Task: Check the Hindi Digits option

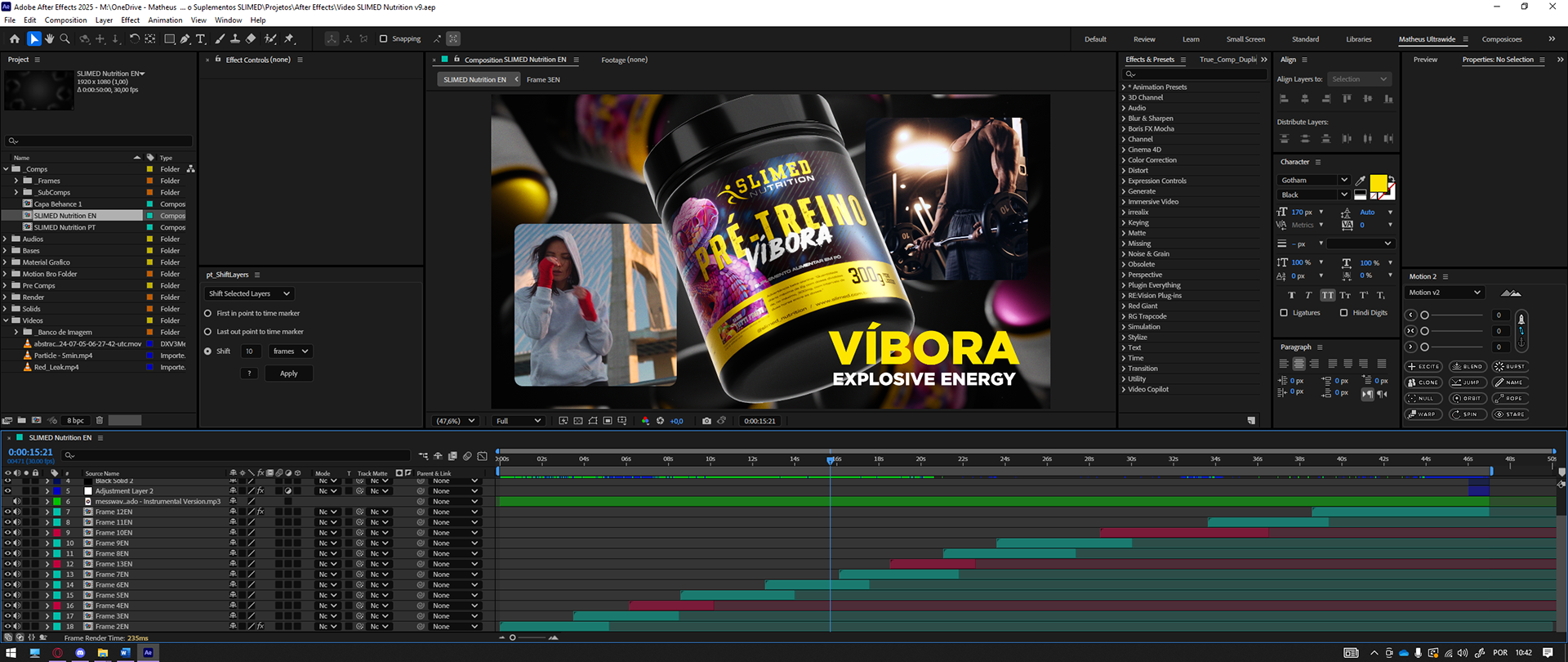Action: (1343, 313)
